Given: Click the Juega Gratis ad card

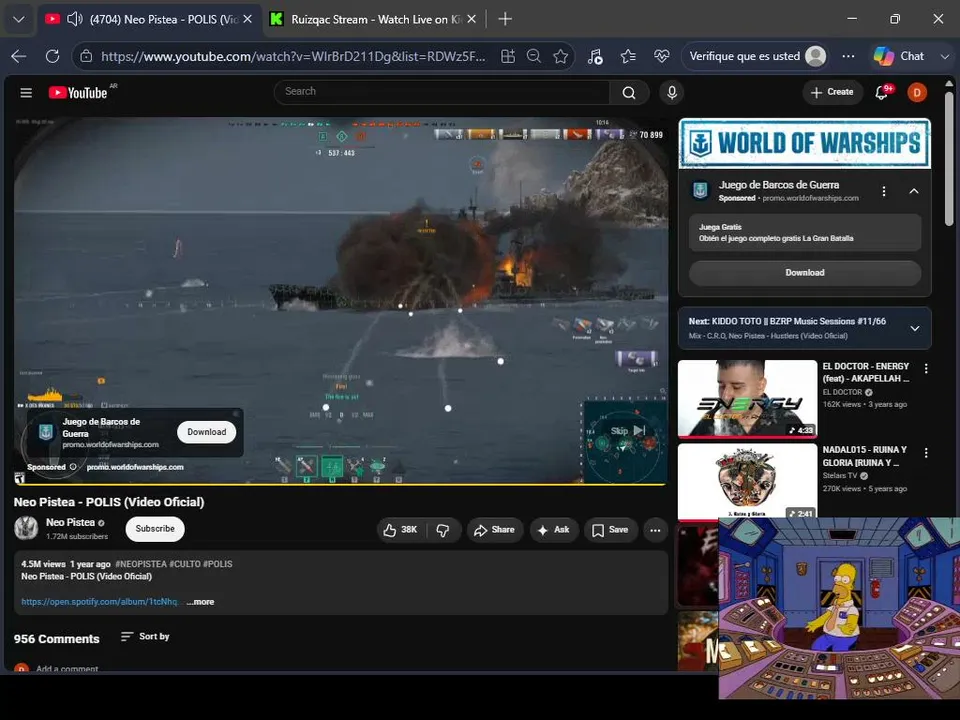Looking at the screenshot, I should pos(804,233).
